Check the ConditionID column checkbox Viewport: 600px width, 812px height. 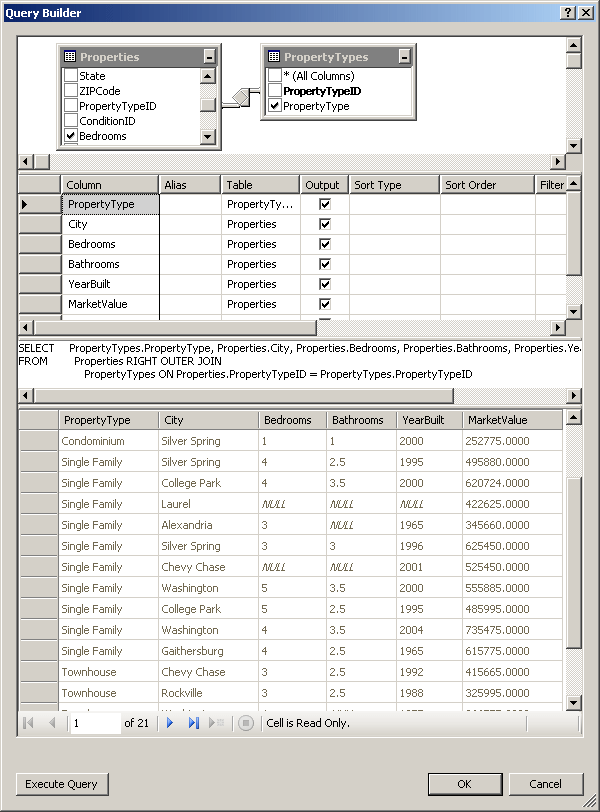coord(71,121)
